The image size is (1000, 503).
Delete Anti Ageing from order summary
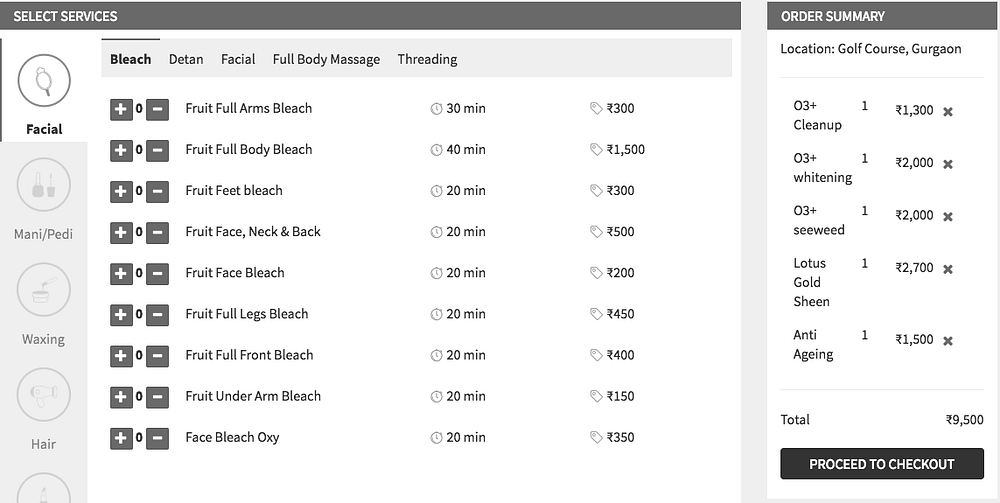(948, 341)
